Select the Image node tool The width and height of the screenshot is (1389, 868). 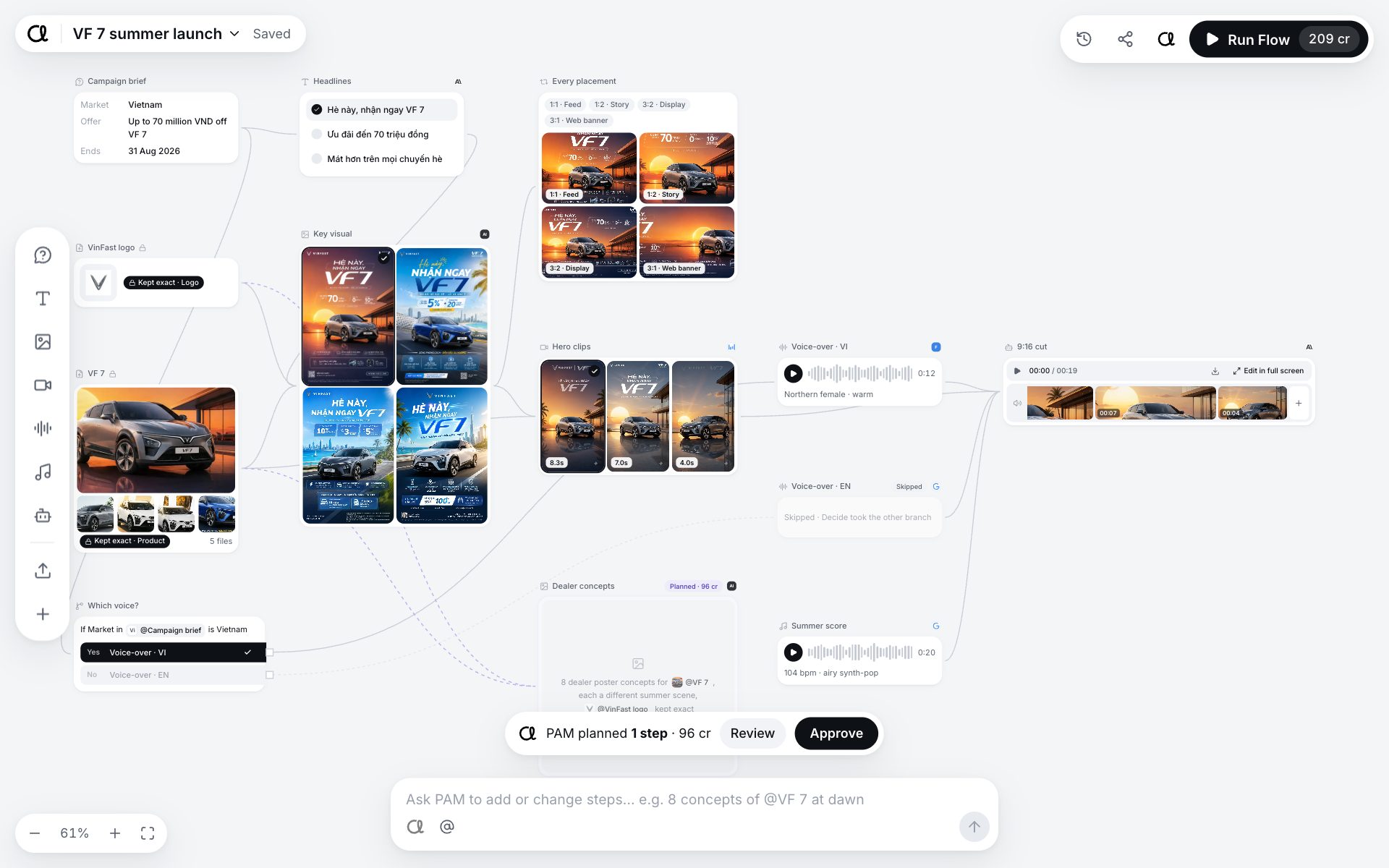(43, 342)
